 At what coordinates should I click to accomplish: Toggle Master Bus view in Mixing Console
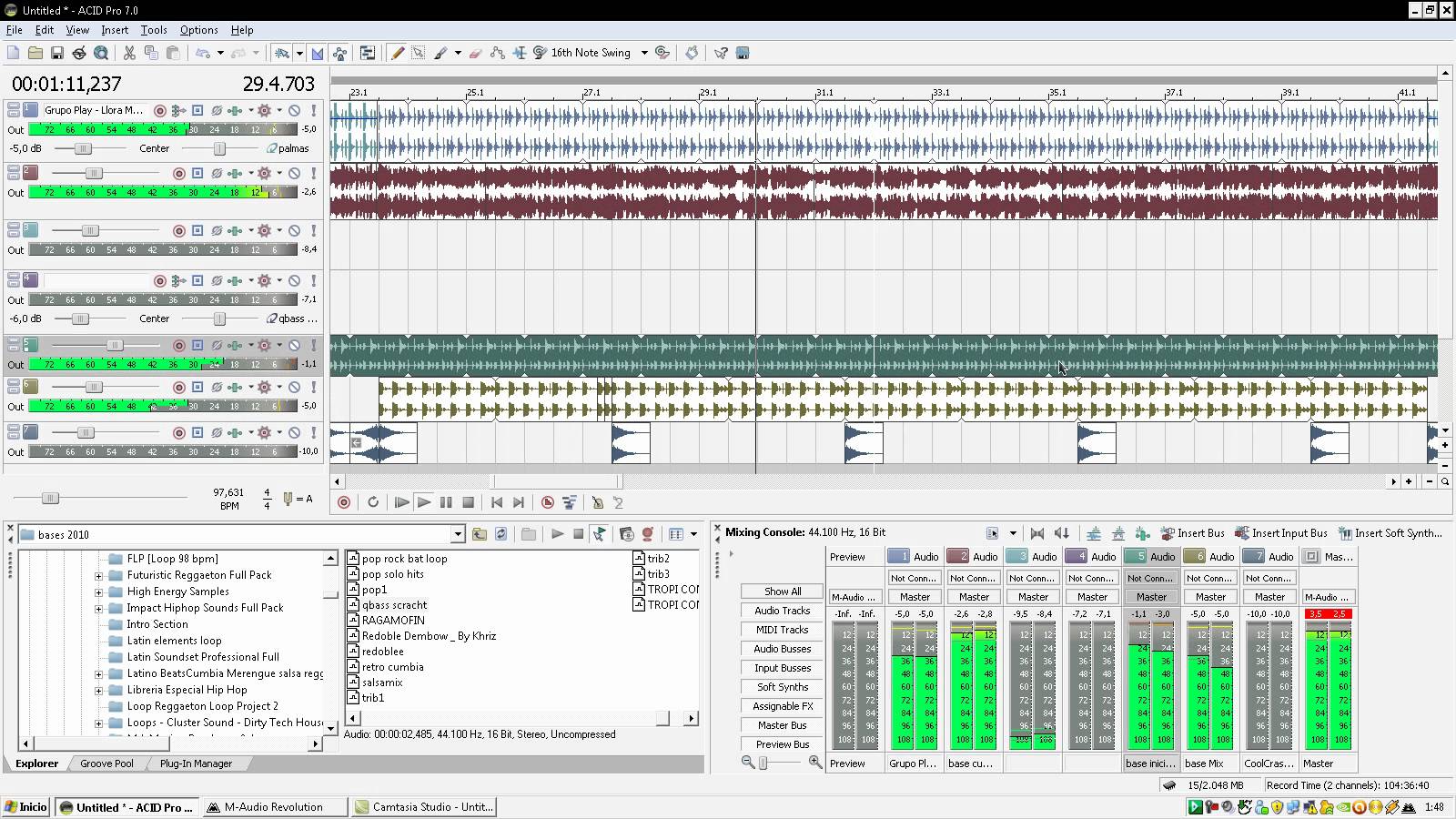click(x=782, y=725)
